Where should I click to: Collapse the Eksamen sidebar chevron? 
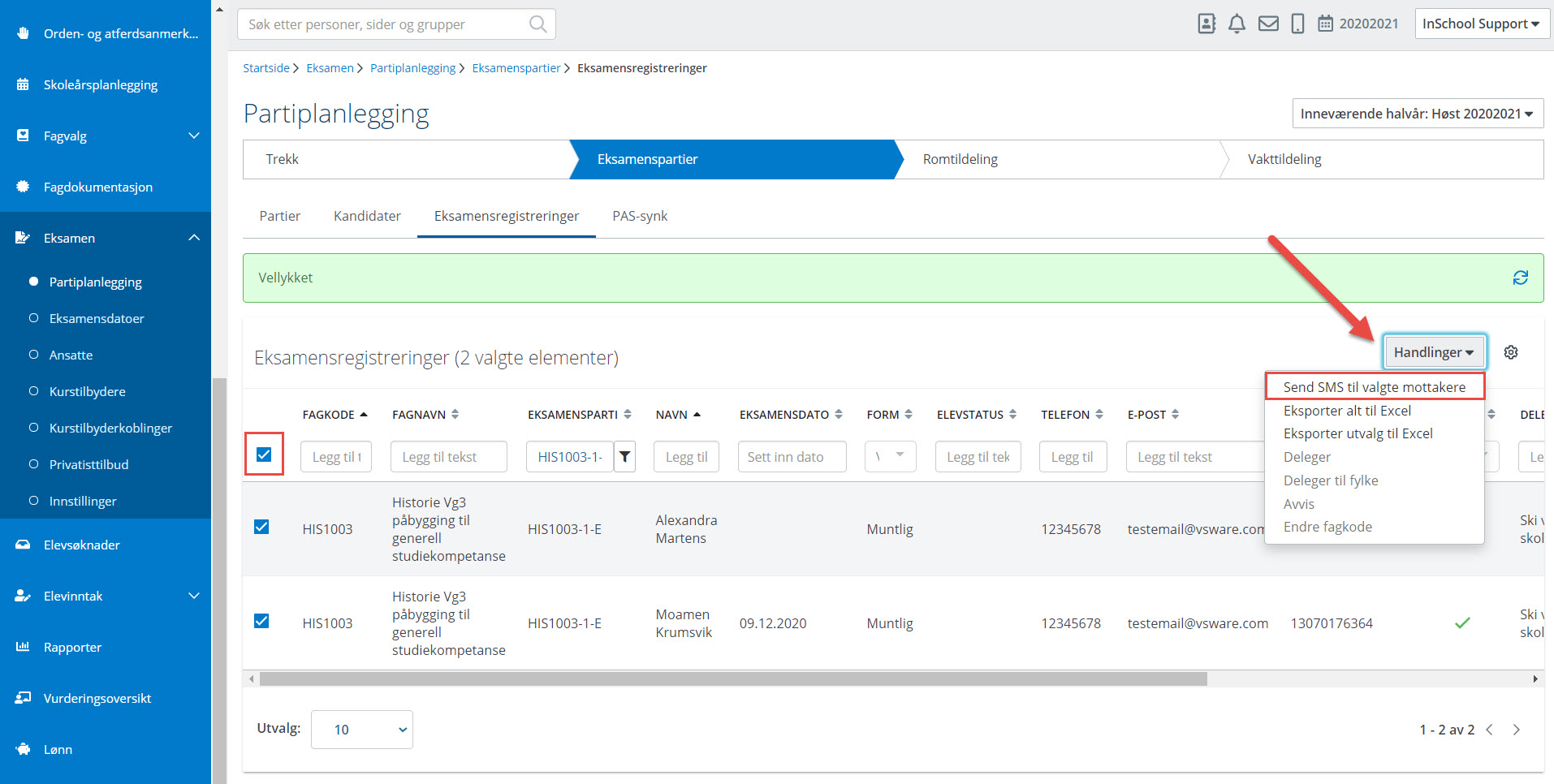click(x=194, y=238)
